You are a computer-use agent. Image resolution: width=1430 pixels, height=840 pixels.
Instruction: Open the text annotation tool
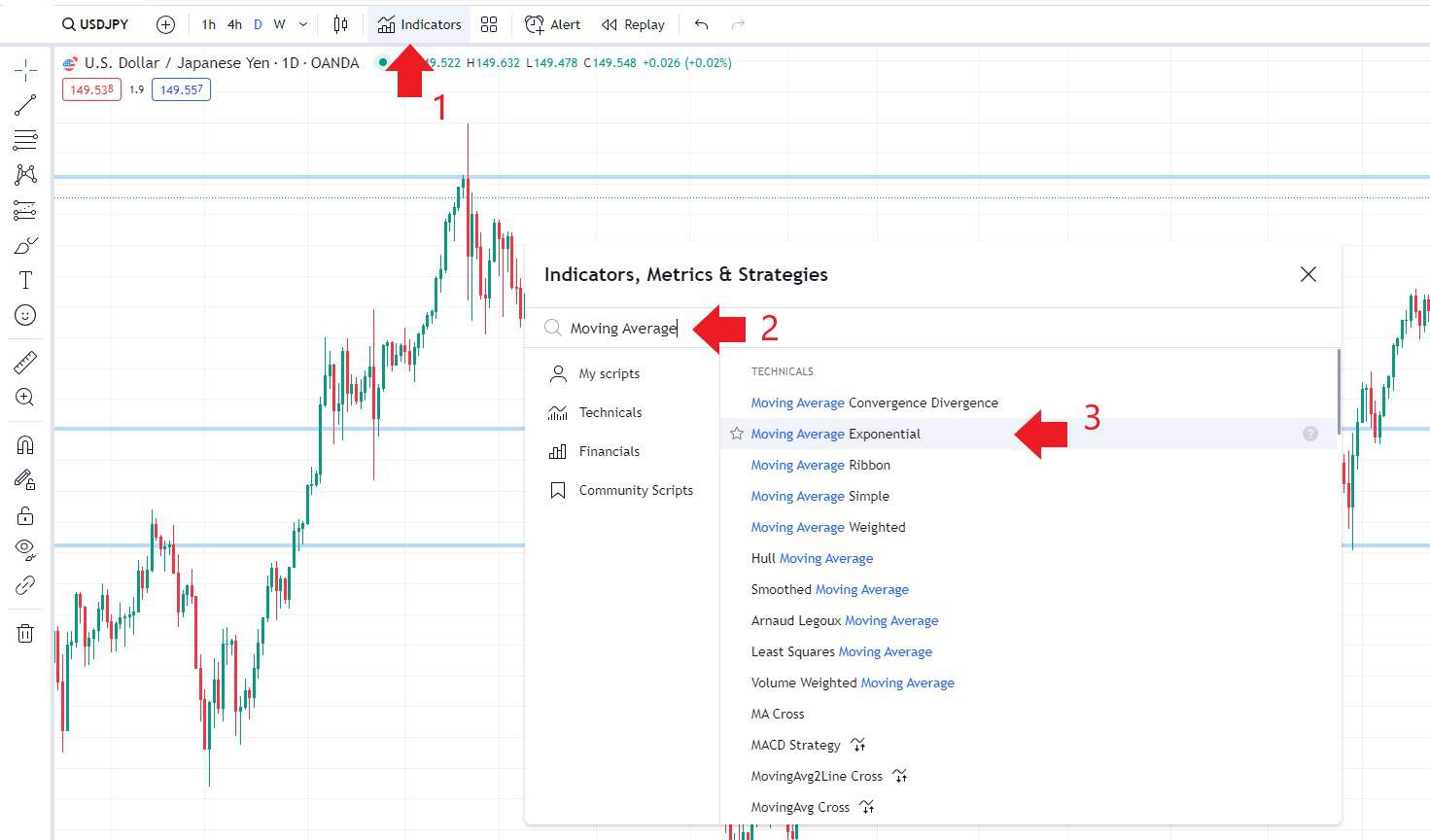click(25, 279)
